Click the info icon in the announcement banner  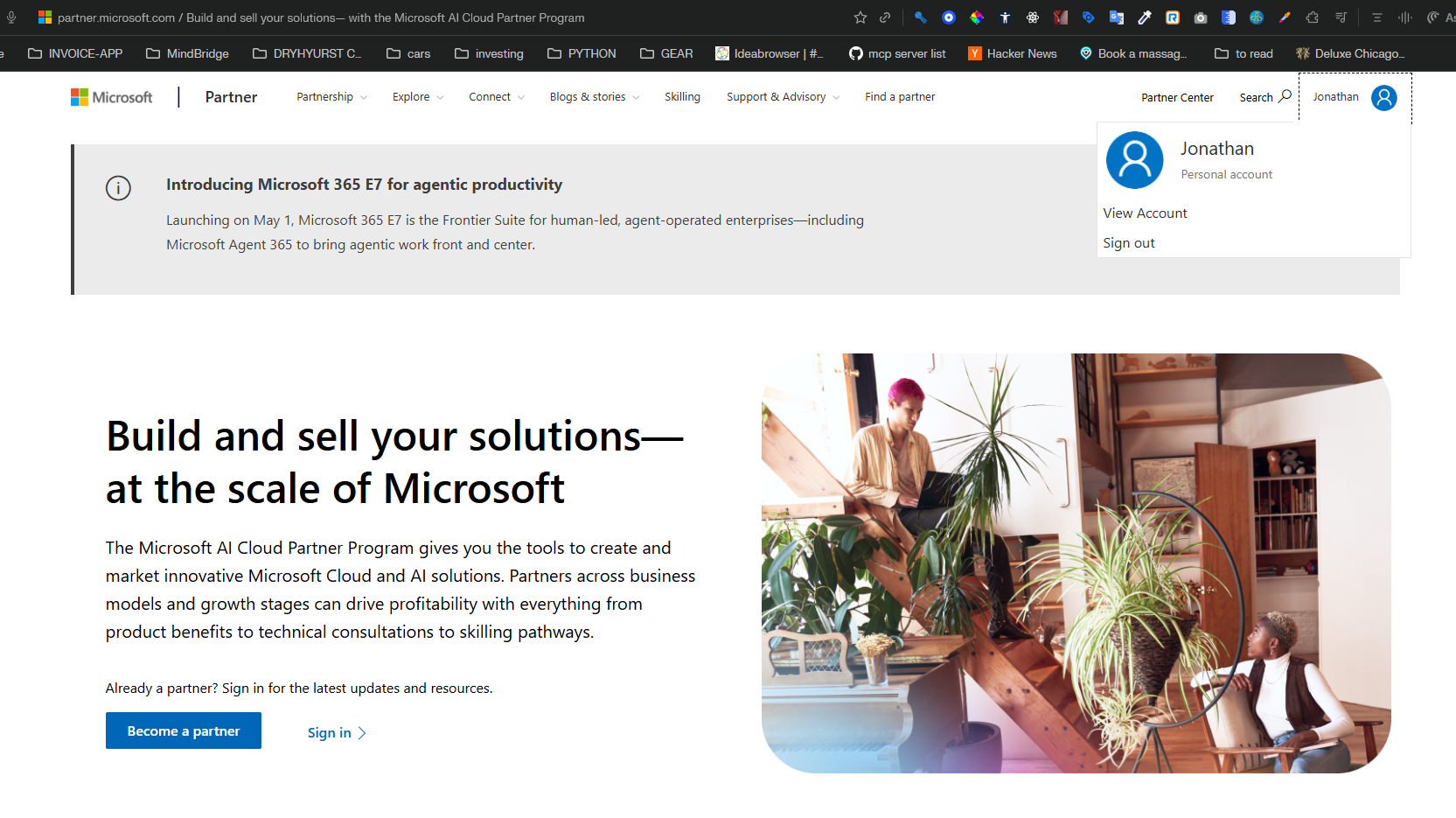(118, 188)
